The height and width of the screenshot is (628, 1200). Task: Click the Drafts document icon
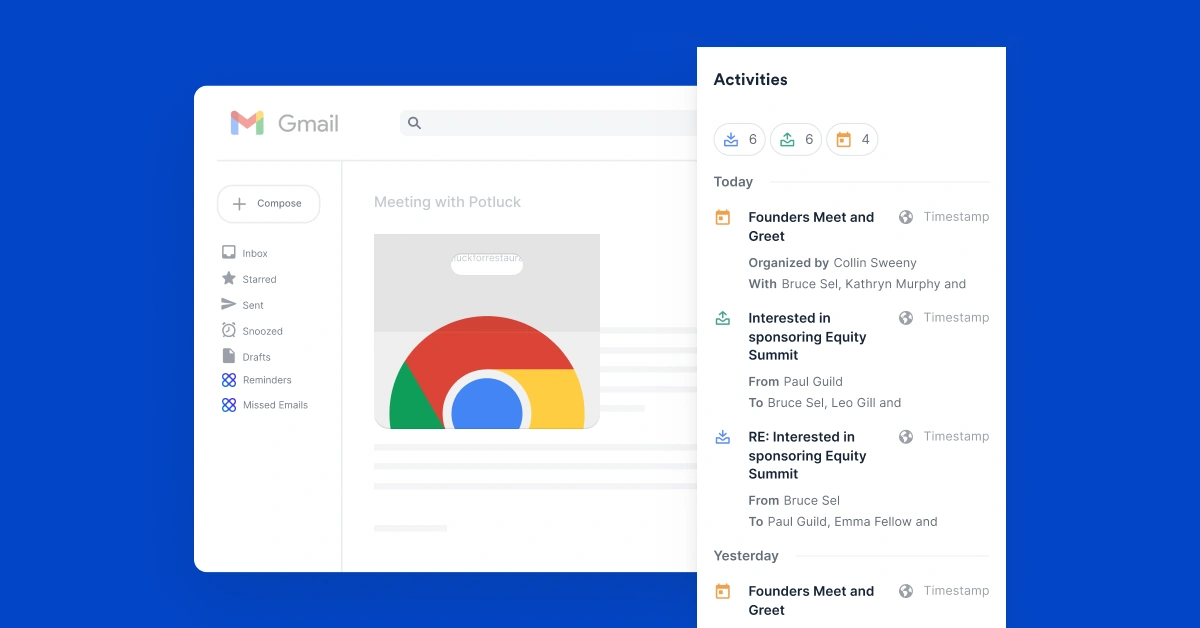coord(229,356)
